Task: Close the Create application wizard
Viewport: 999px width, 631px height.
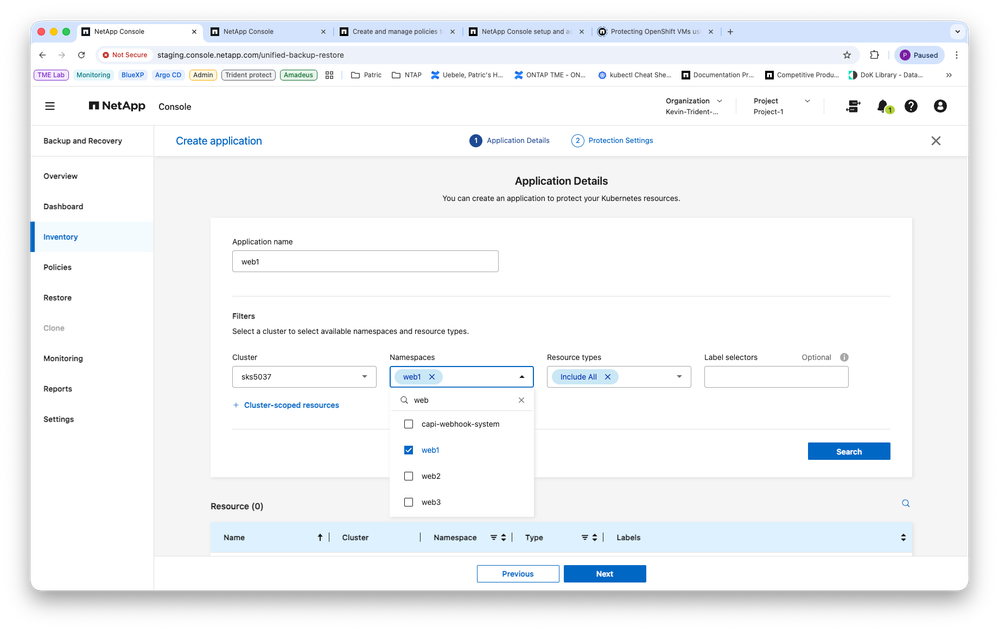Action: click(936, 141)
